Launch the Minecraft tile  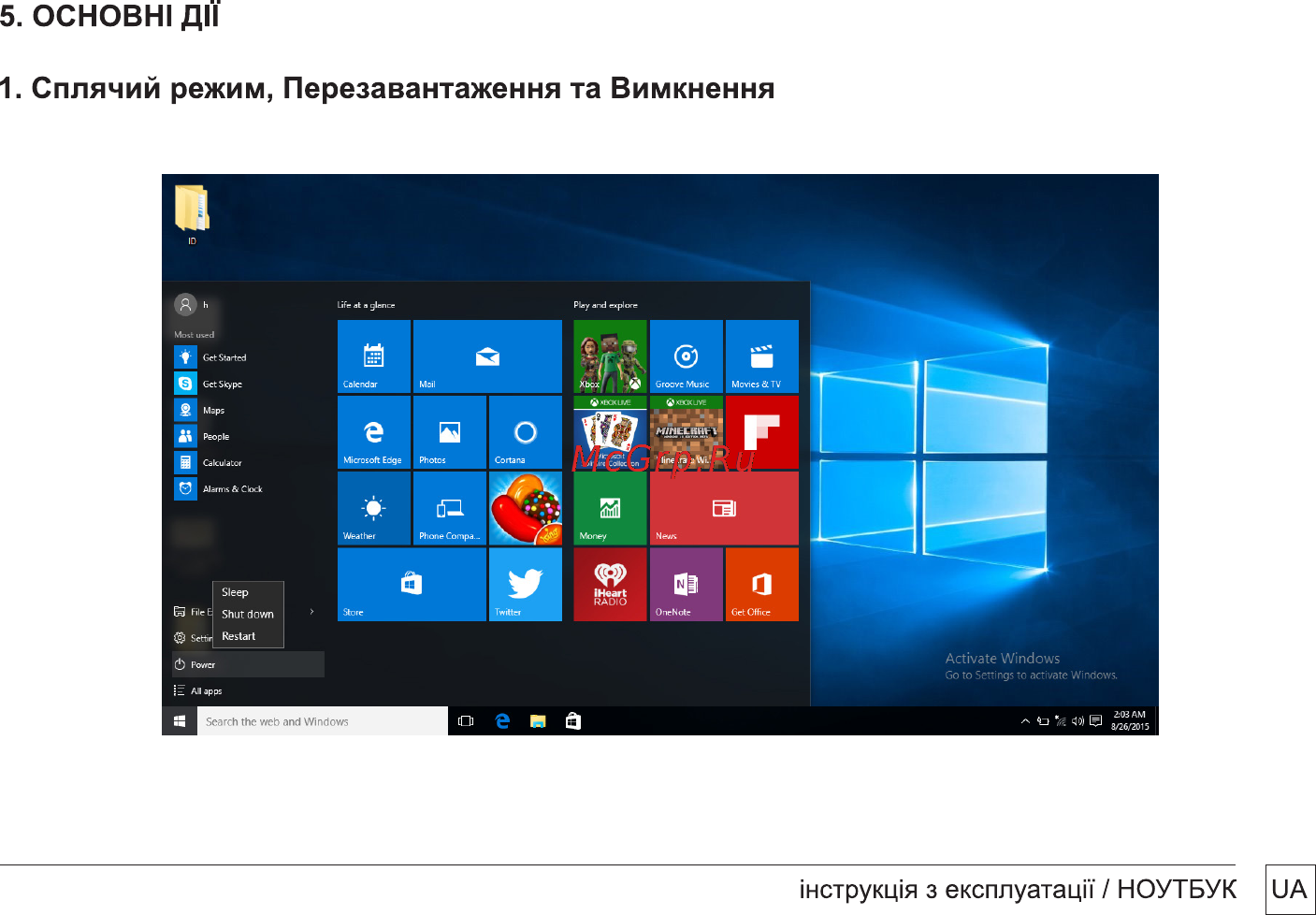[x=687, y=432]
